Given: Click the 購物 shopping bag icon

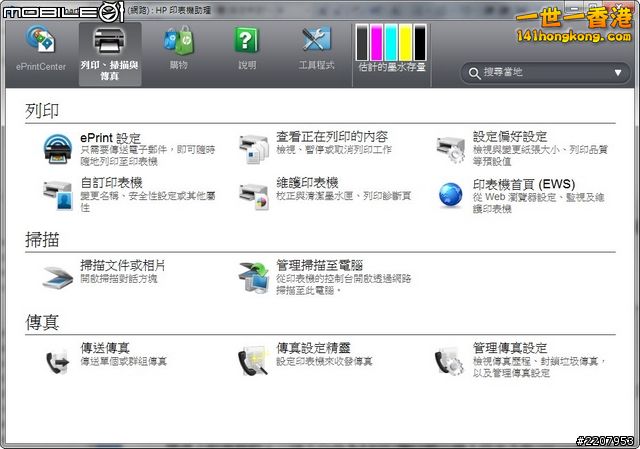Looking at the screenshot, I should [x=179, y=42].
